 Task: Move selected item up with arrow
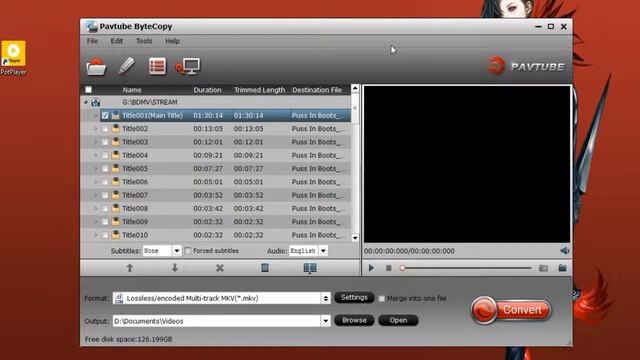coord(130,268)
